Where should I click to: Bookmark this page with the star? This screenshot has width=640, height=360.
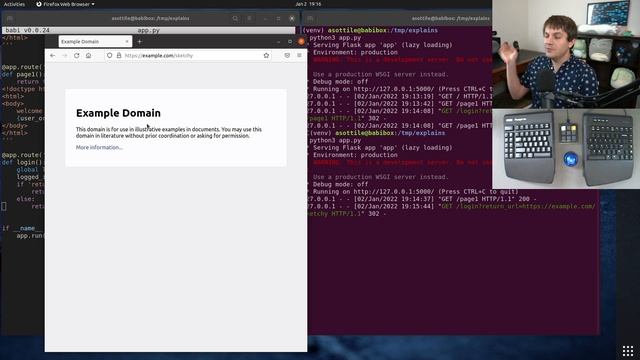point(266,56)
